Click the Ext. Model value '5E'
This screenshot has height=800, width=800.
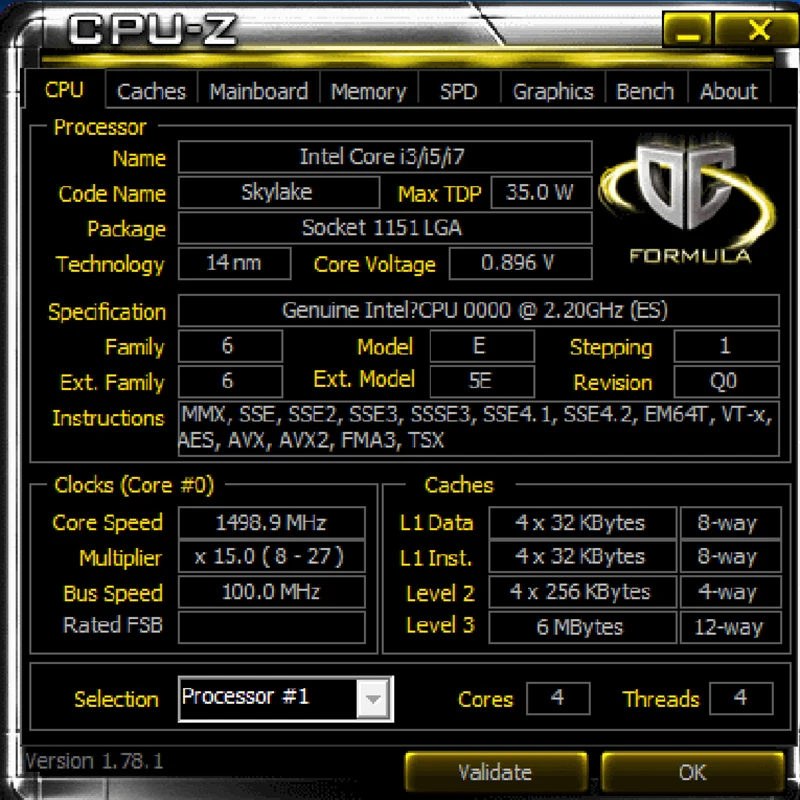[482, 381]
